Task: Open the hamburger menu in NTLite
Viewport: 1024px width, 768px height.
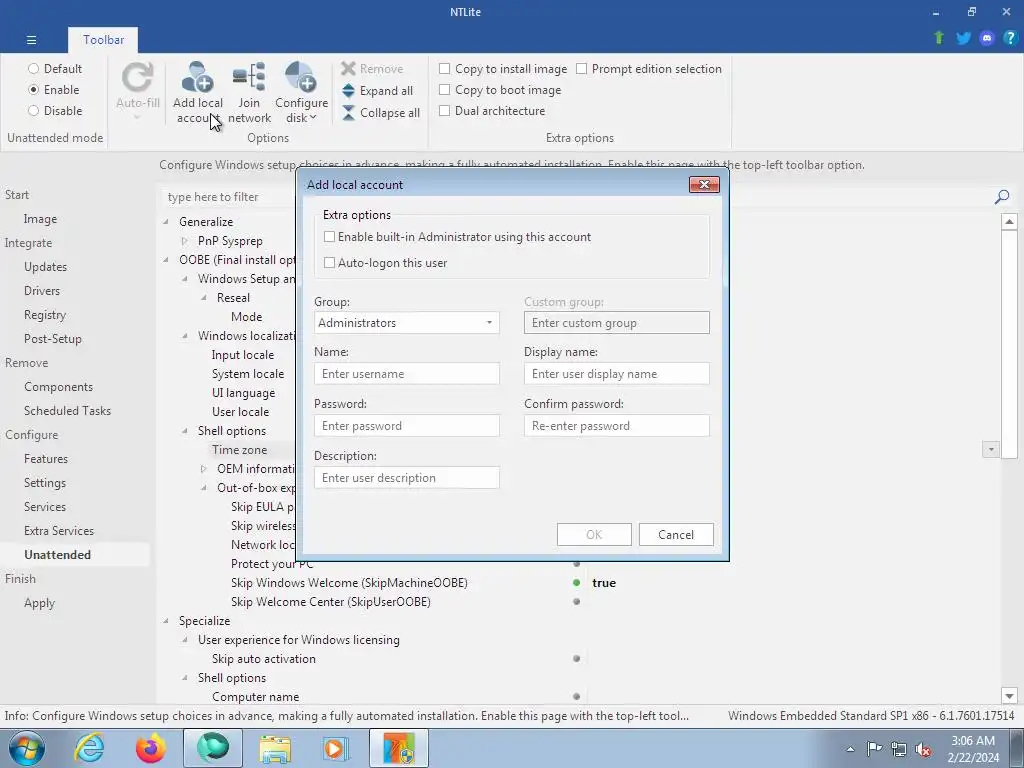Action: pyautogui.click(x=31, y=40)
